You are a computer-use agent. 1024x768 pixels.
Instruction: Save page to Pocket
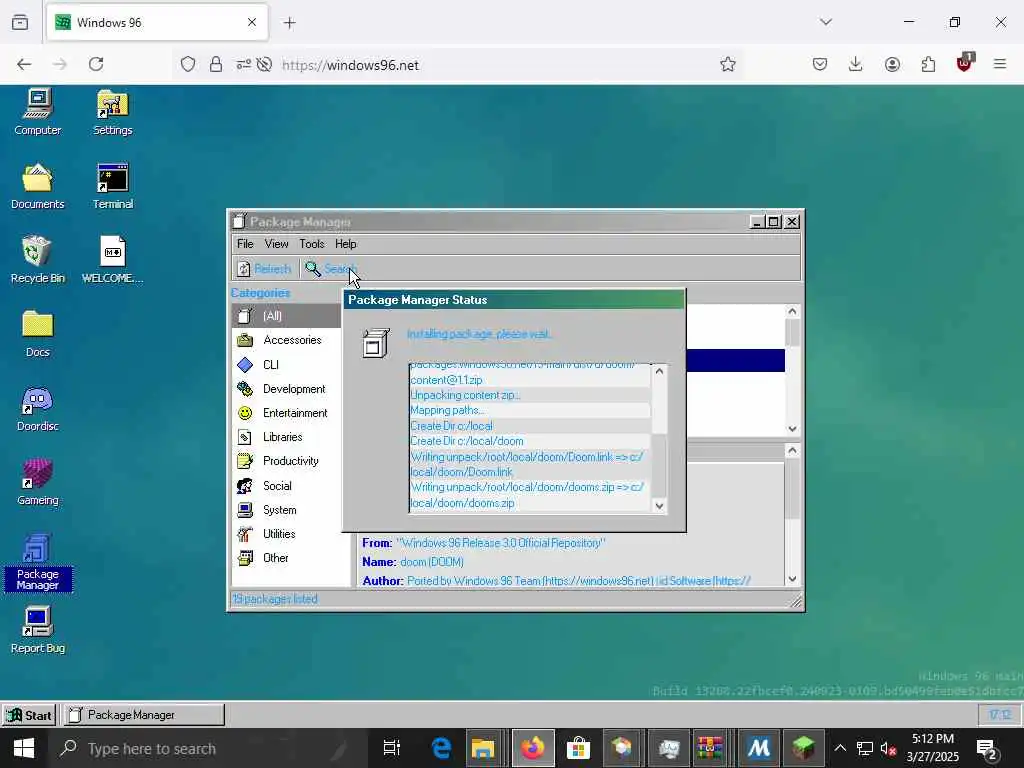(x=820, y=64)
